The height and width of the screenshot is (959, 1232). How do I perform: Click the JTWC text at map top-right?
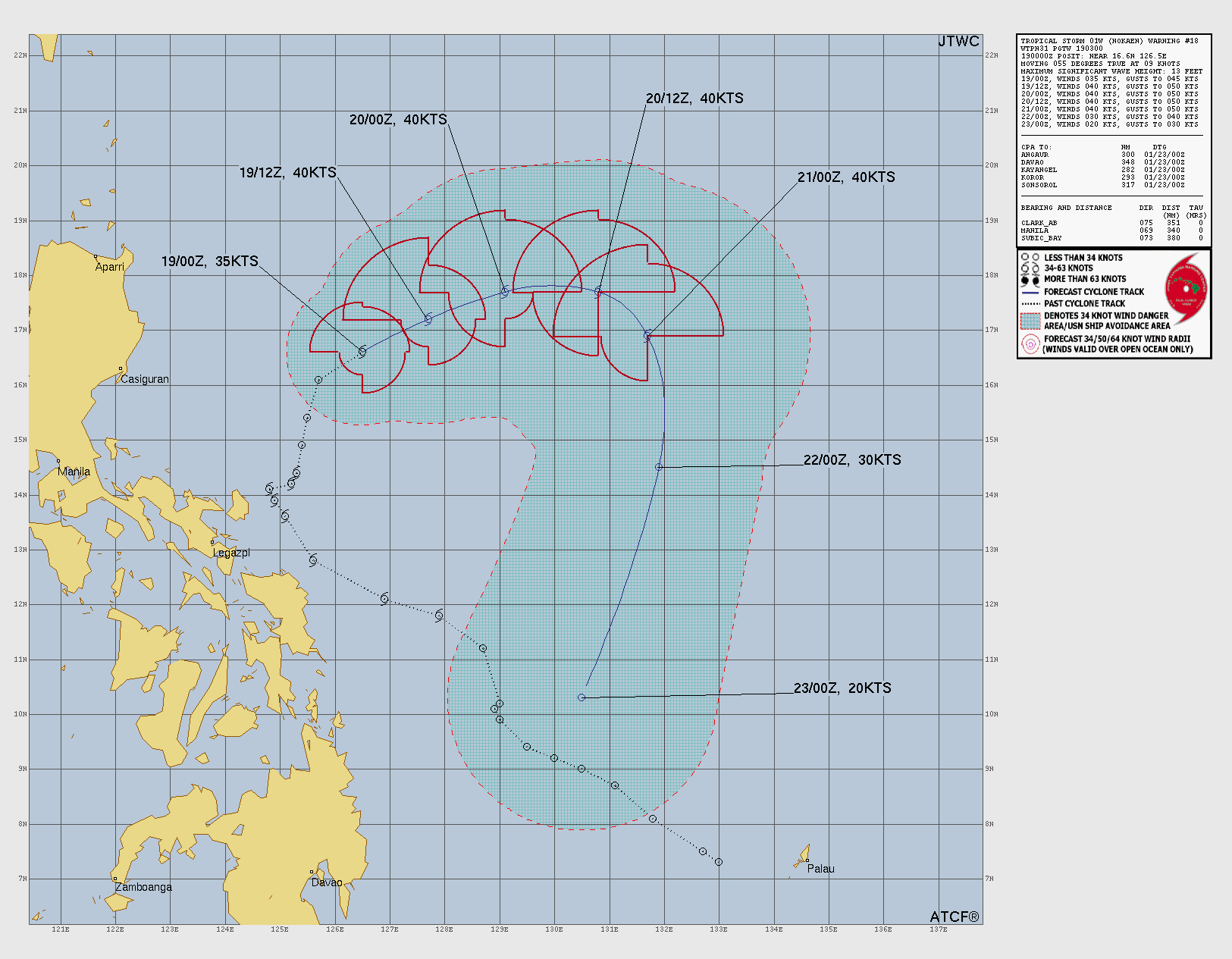coord(958,42)
